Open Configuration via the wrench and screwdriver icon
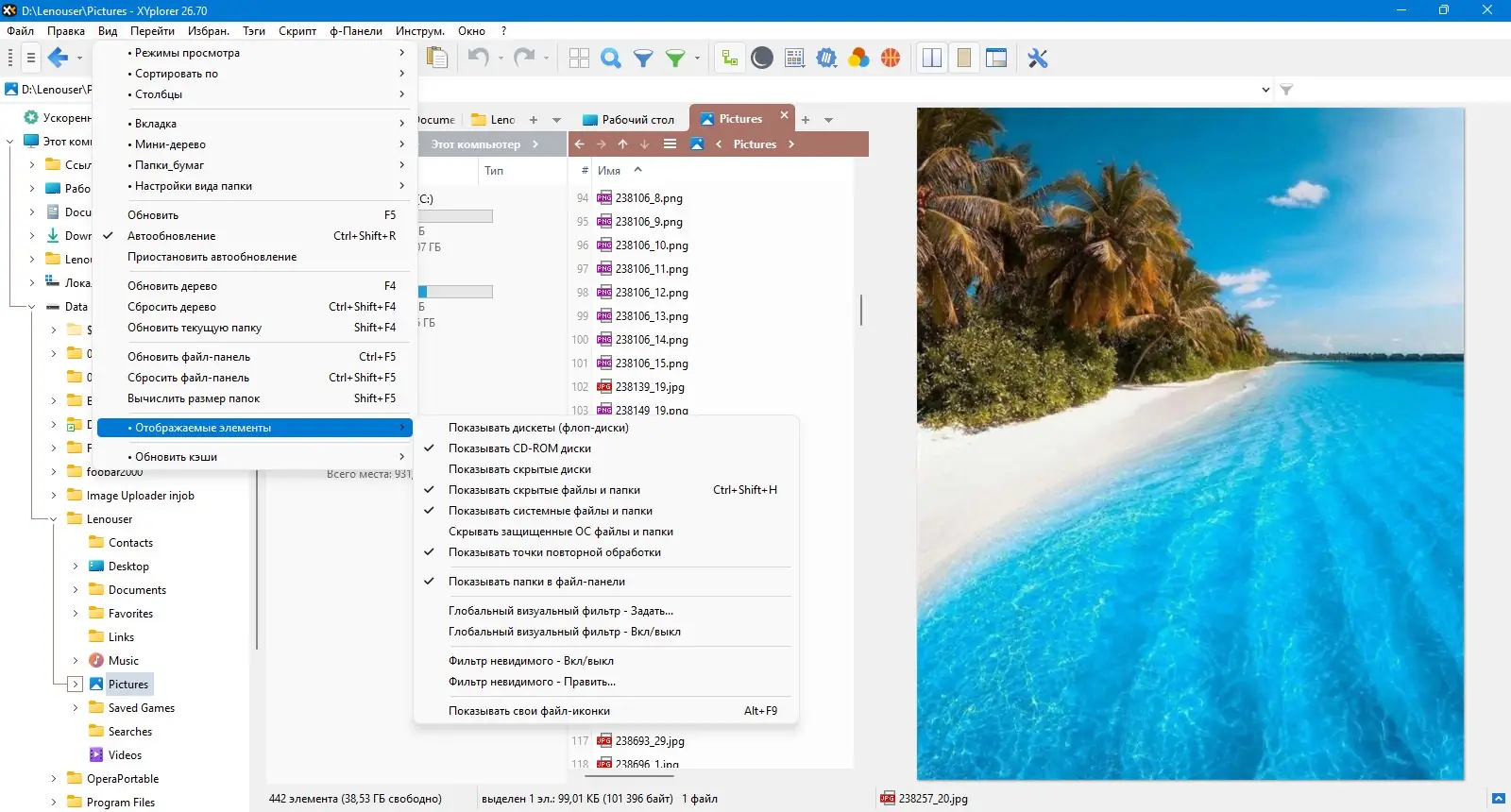Viewport: 1511px width, 812px height. (x=1038, y=58)
